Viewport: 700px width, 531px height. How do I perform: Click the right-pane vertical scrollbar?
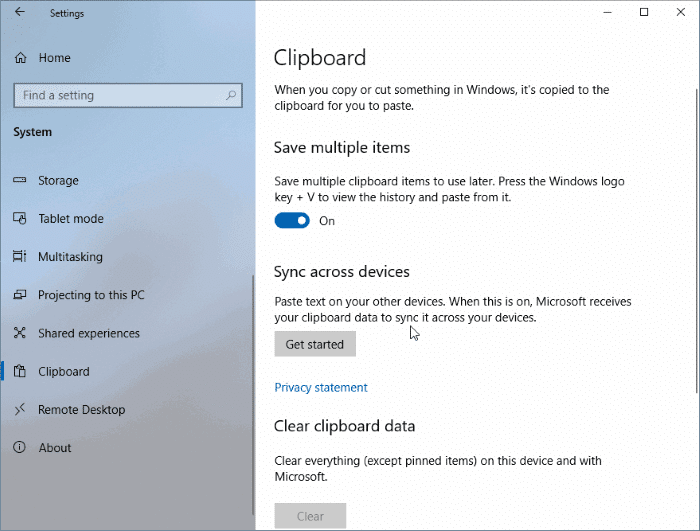point(696,241)
